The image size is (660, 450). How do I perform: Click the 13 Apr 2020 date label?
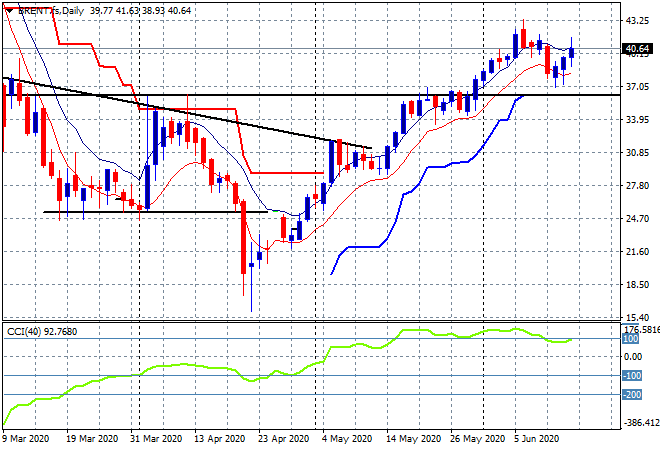[219, 439]
